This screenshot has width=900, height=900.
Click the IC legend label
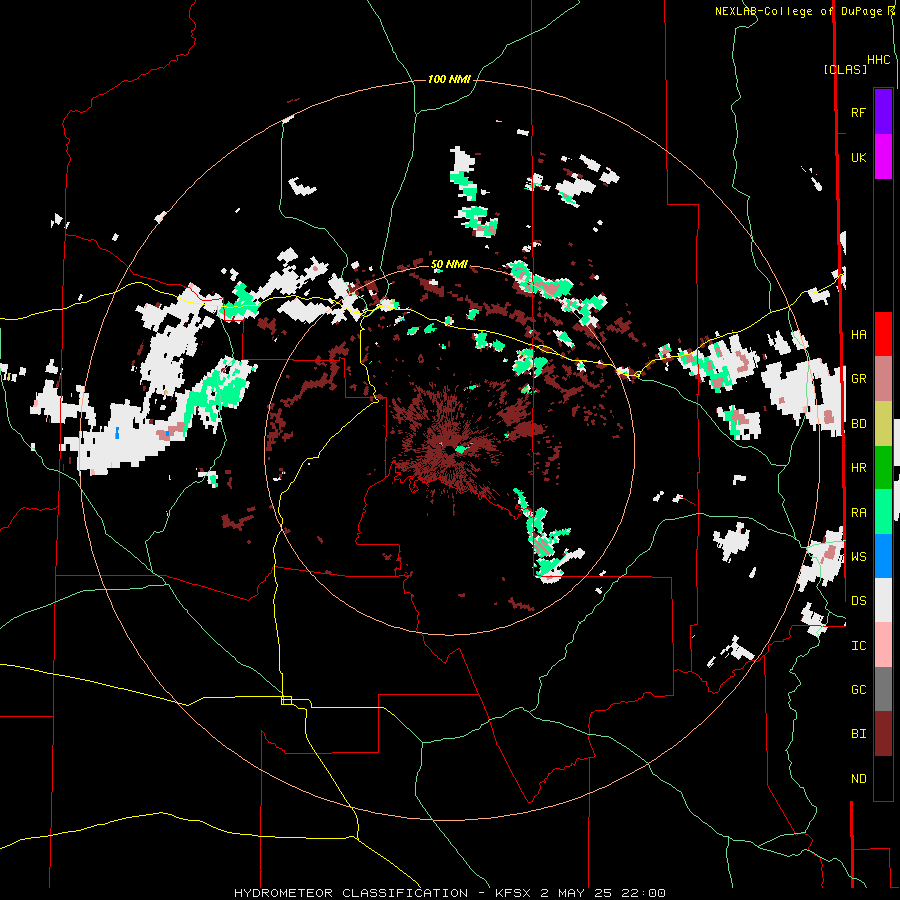click(x=858, y=645)
